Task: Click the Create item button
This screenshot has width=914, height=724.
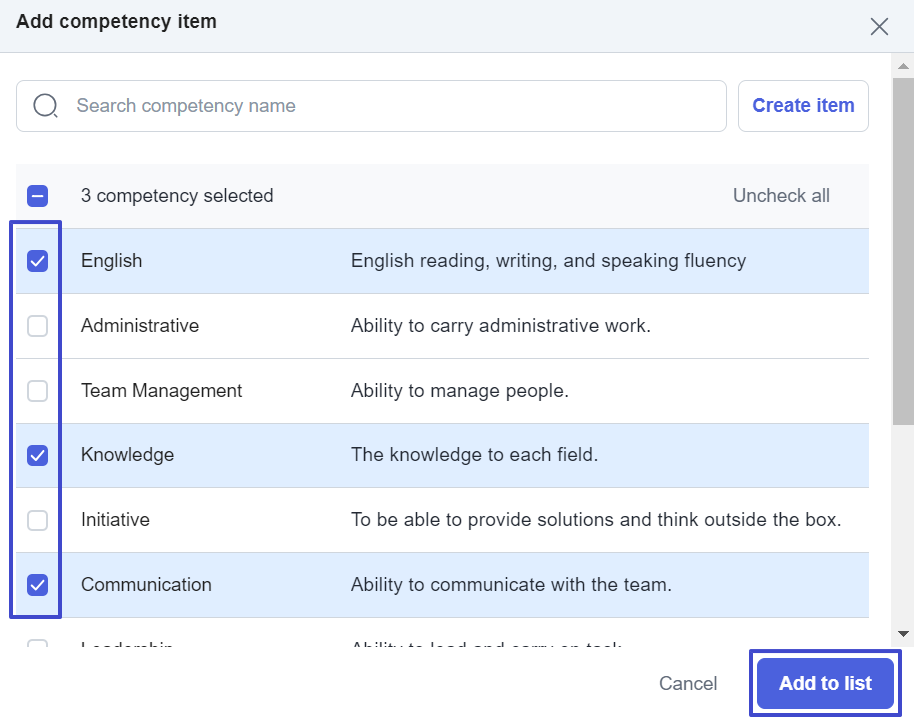Action: [x=803, y=106]
